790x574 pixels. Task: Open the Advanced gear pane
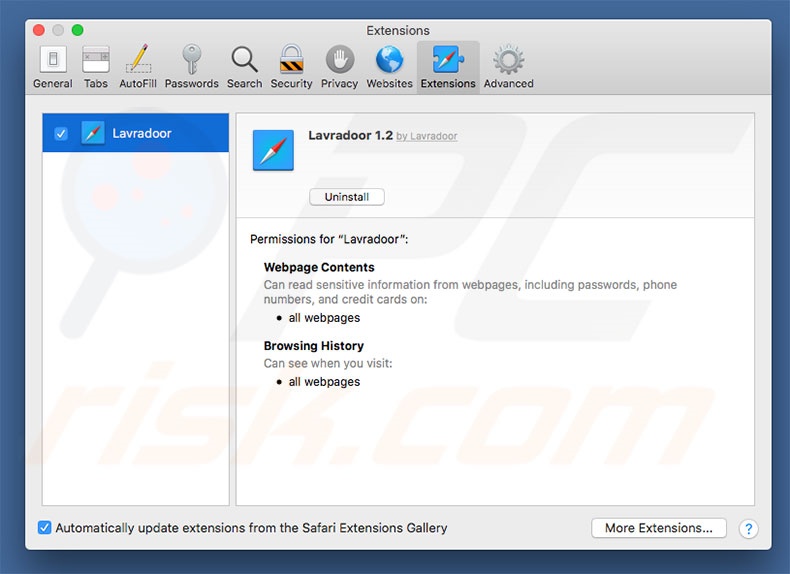[508, 67]
